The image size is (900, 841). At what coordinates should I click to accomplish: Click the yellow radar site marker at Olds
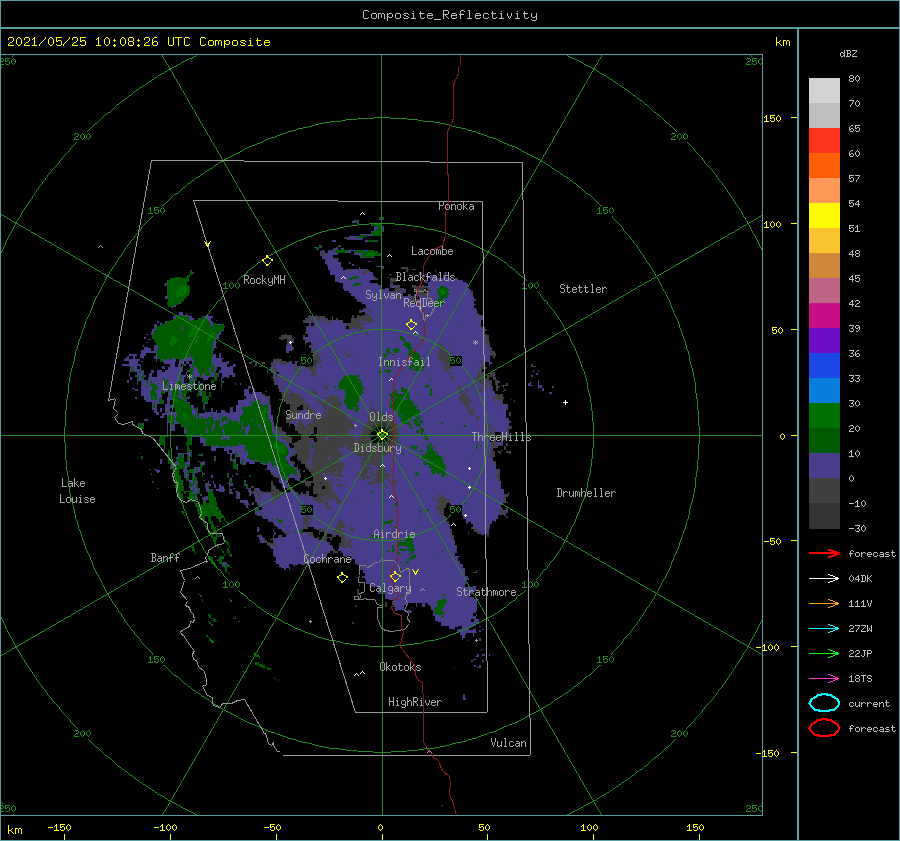tap(382, 435)
